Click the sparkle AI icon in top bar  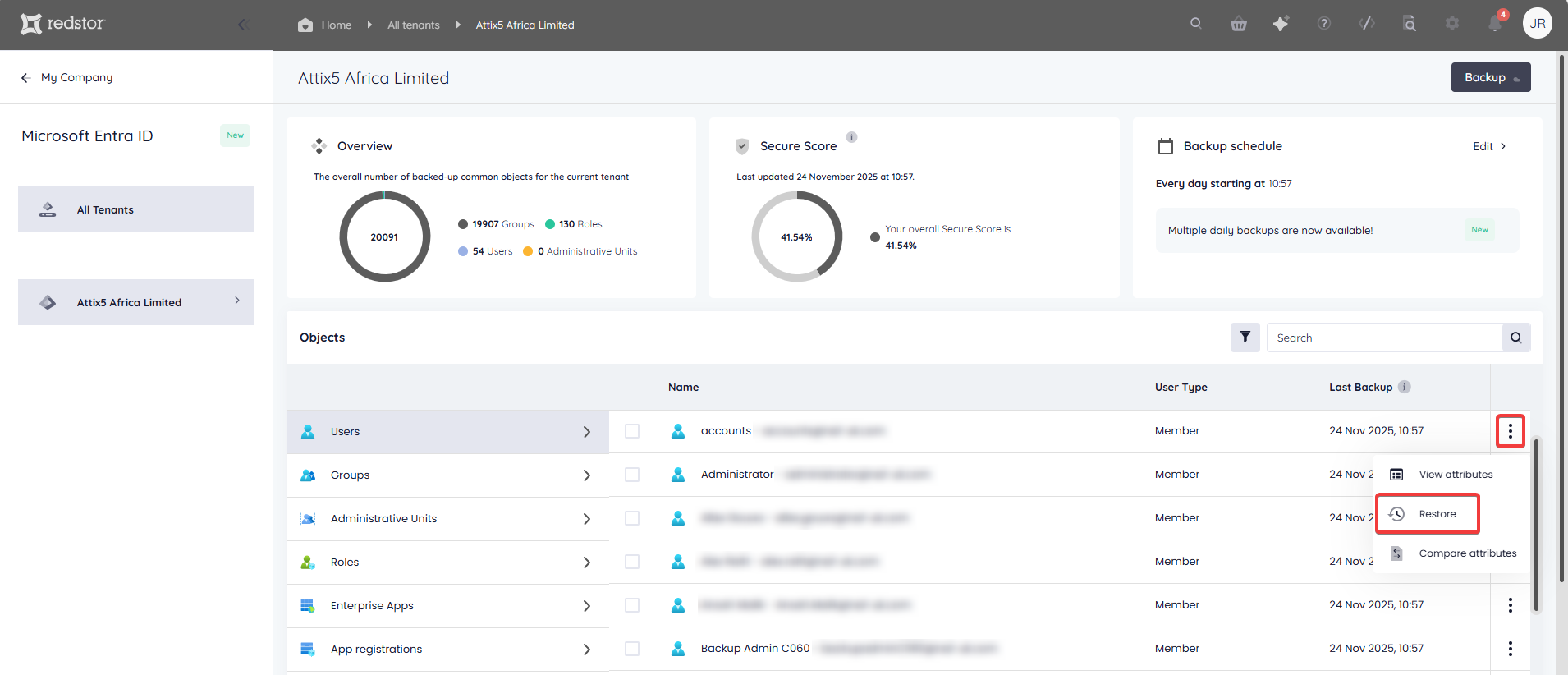click(x=1281, y=24)
